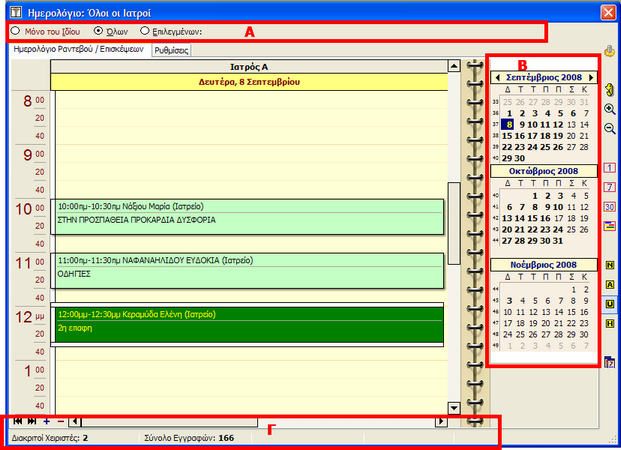Select the 'Όλων' radio option
Viewport: 621px width, 450px height.
pos(110,31)
